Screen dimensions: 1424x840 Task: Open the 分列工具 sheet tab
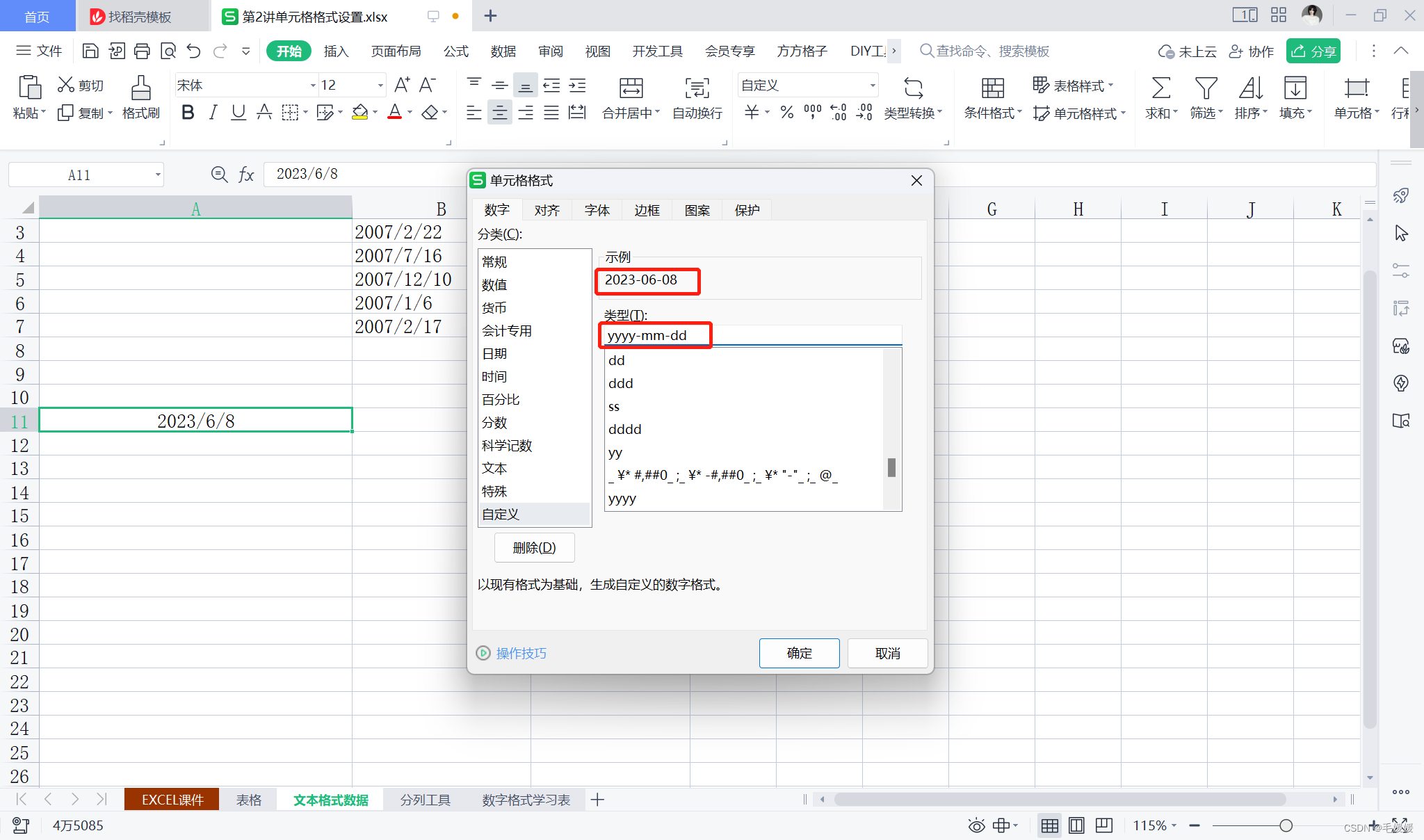click(x=425, y=800)
